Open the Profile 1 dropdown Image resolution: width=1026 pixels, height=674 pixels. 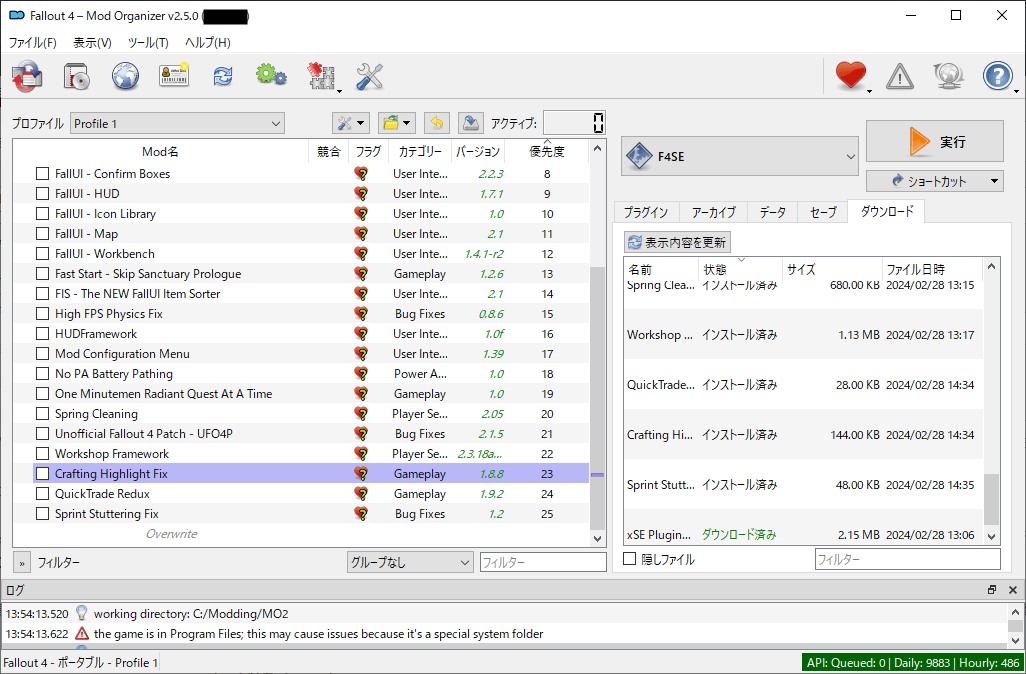coord(177,124)
